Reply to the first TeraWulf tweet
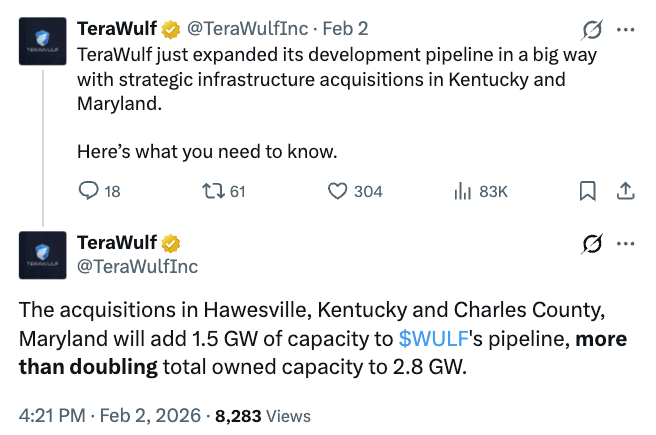 click(x=89, y=190)
